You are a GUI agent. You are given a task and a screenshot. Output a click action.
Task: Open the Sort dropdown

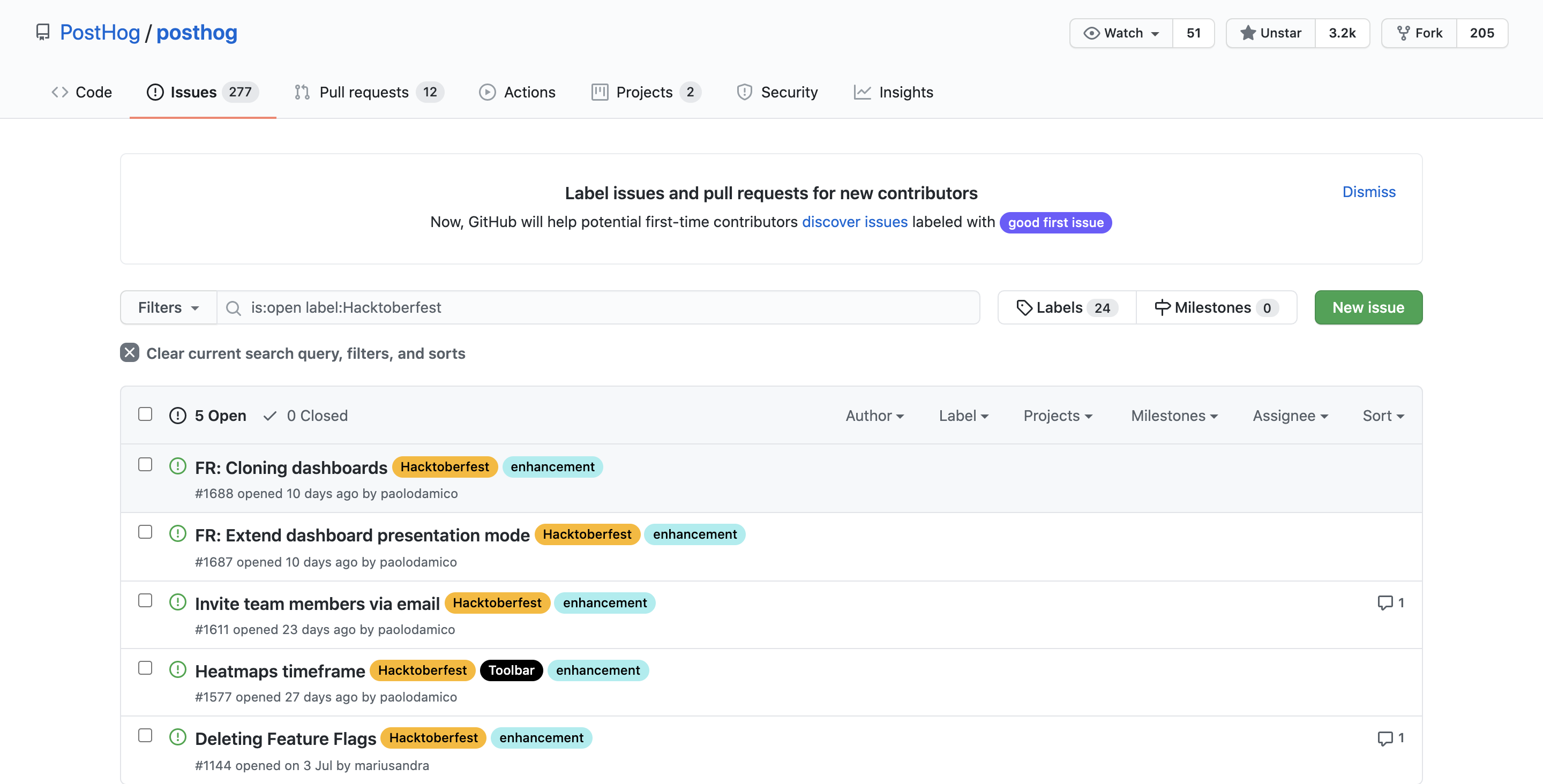click(1383, 415)
